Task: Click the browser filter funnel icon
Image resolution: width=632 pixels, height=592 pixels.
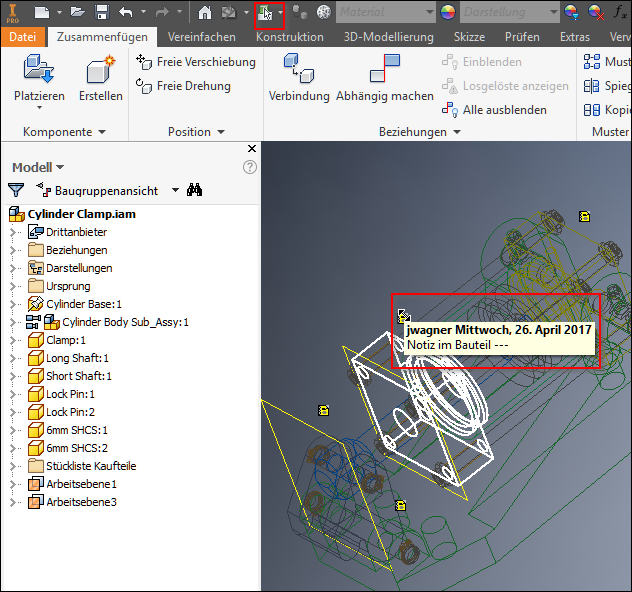Action: click(x=16, y=190)
